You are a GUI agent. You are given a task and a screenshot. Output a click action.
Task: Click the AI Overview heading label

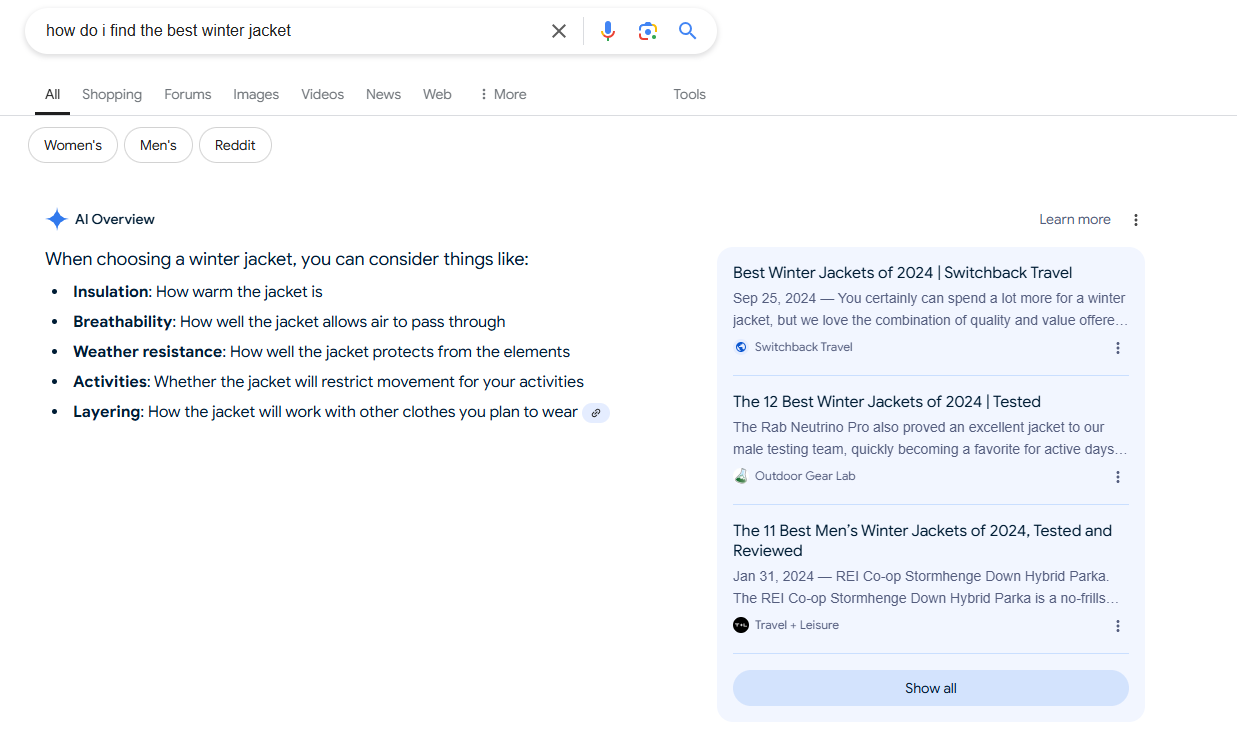[115, 219]
